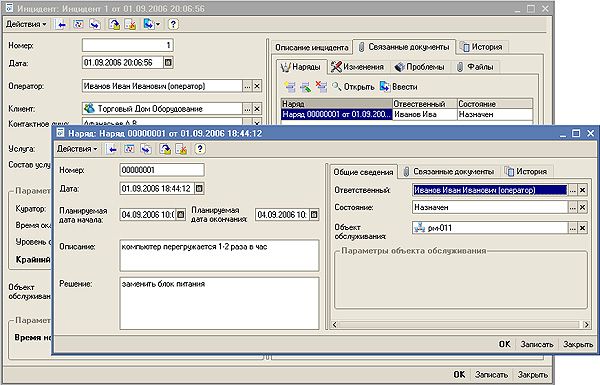Click the Номер field showing 00000001
The height and width of the screenshot is (385, 600).
pos(162,170)
